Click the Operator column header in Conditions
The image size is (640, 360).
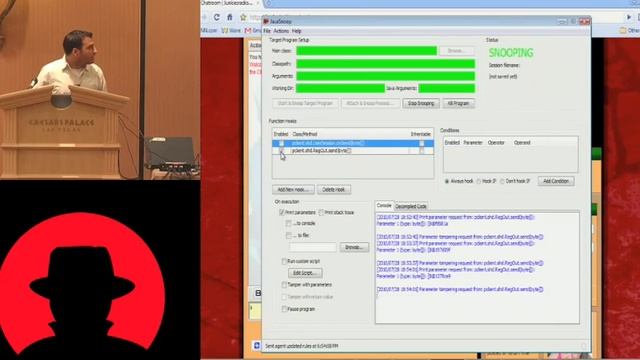pyautogui.click(x=496, y=143)
